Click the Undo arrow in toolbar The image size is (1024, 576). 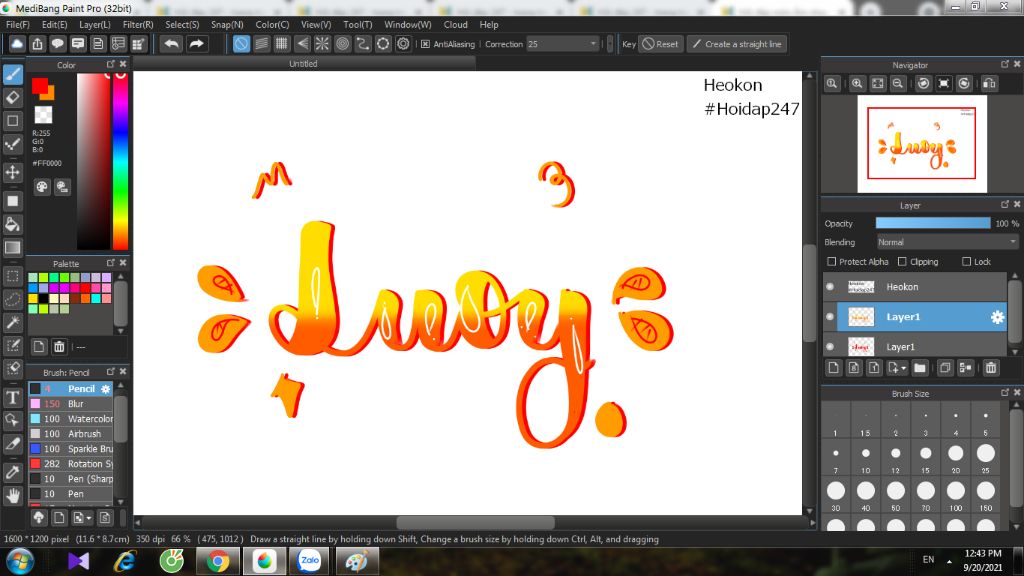[172, 44]
